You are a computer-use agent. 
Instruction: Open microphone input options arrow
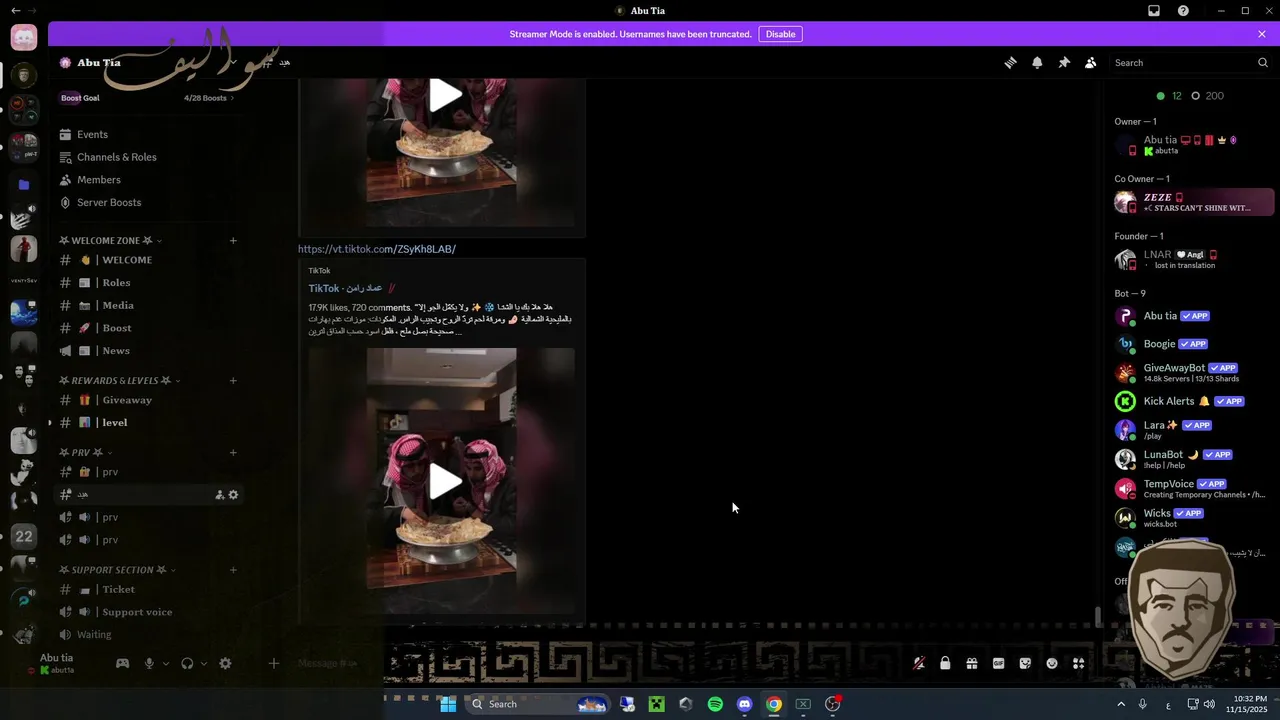(166, 663)
